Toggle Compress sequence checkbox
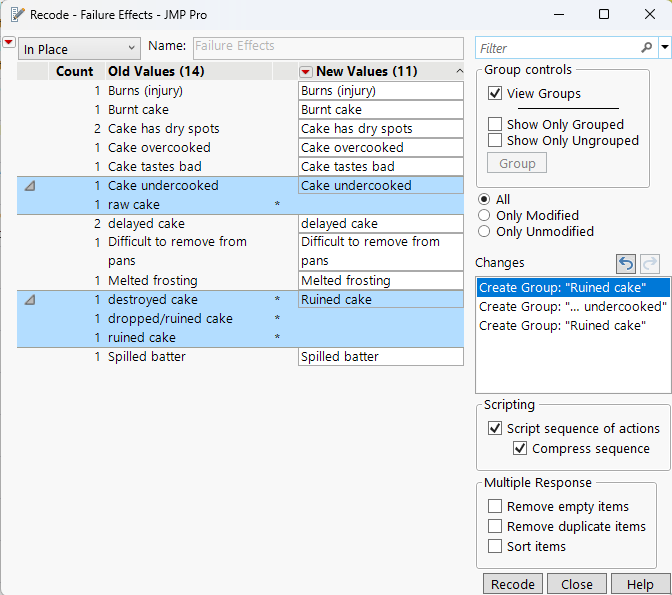This screenshot has height=595, width=672. pyautogui.click(x=520, y=449)
